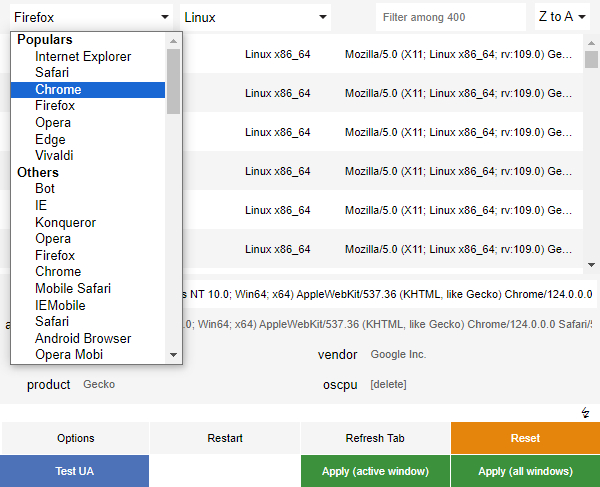Screen dimensions: 600x487
Task: Click the user-agent table scroll-down arrow
Action: 591,265
